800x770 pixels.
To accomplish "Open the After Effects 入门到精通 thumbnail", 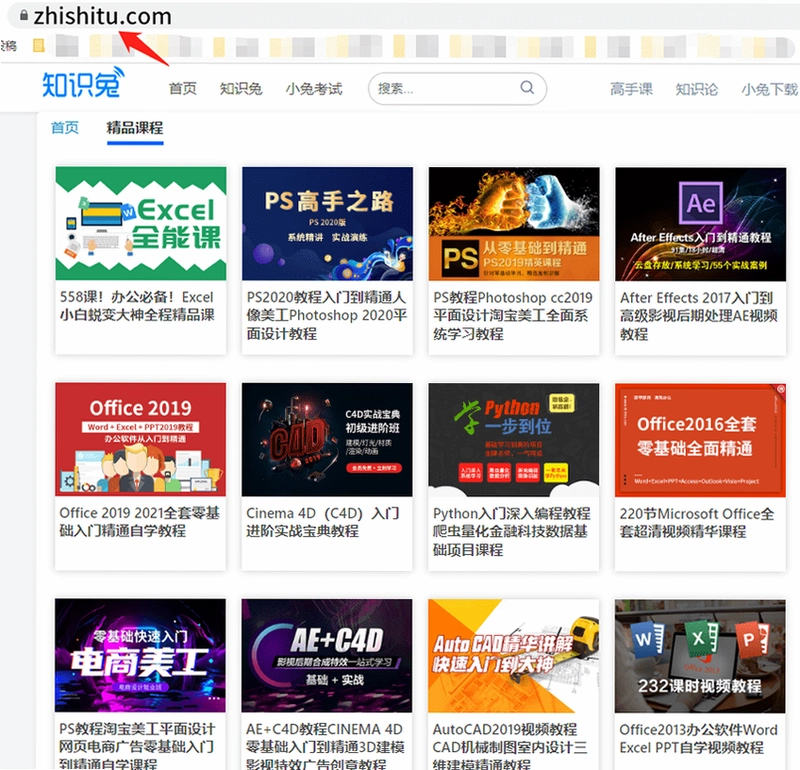I will click(701, 224).
